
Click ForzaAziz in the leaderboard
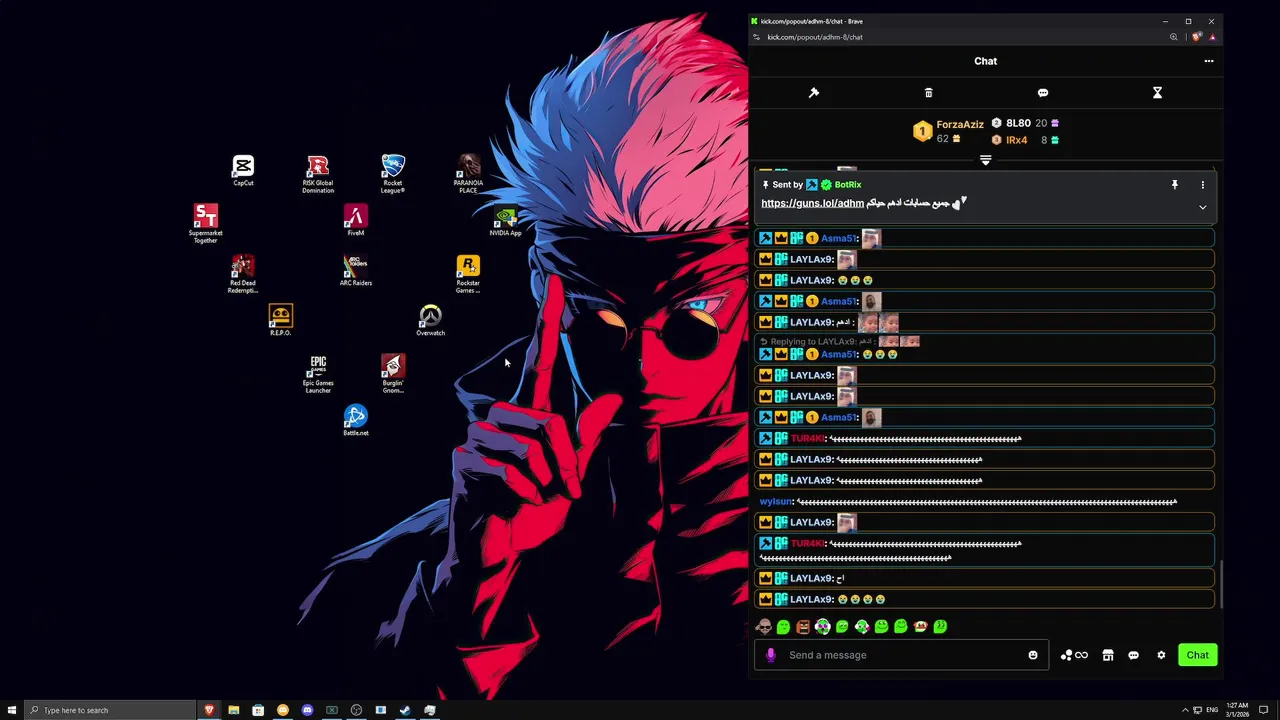click(960, 125)
